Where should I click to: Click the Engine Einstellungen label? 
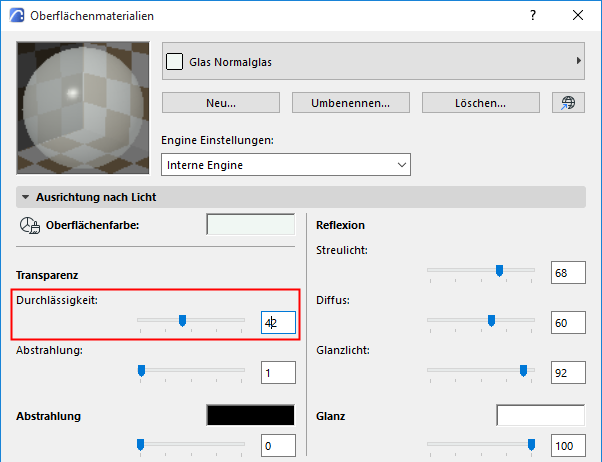click(217, 141)
